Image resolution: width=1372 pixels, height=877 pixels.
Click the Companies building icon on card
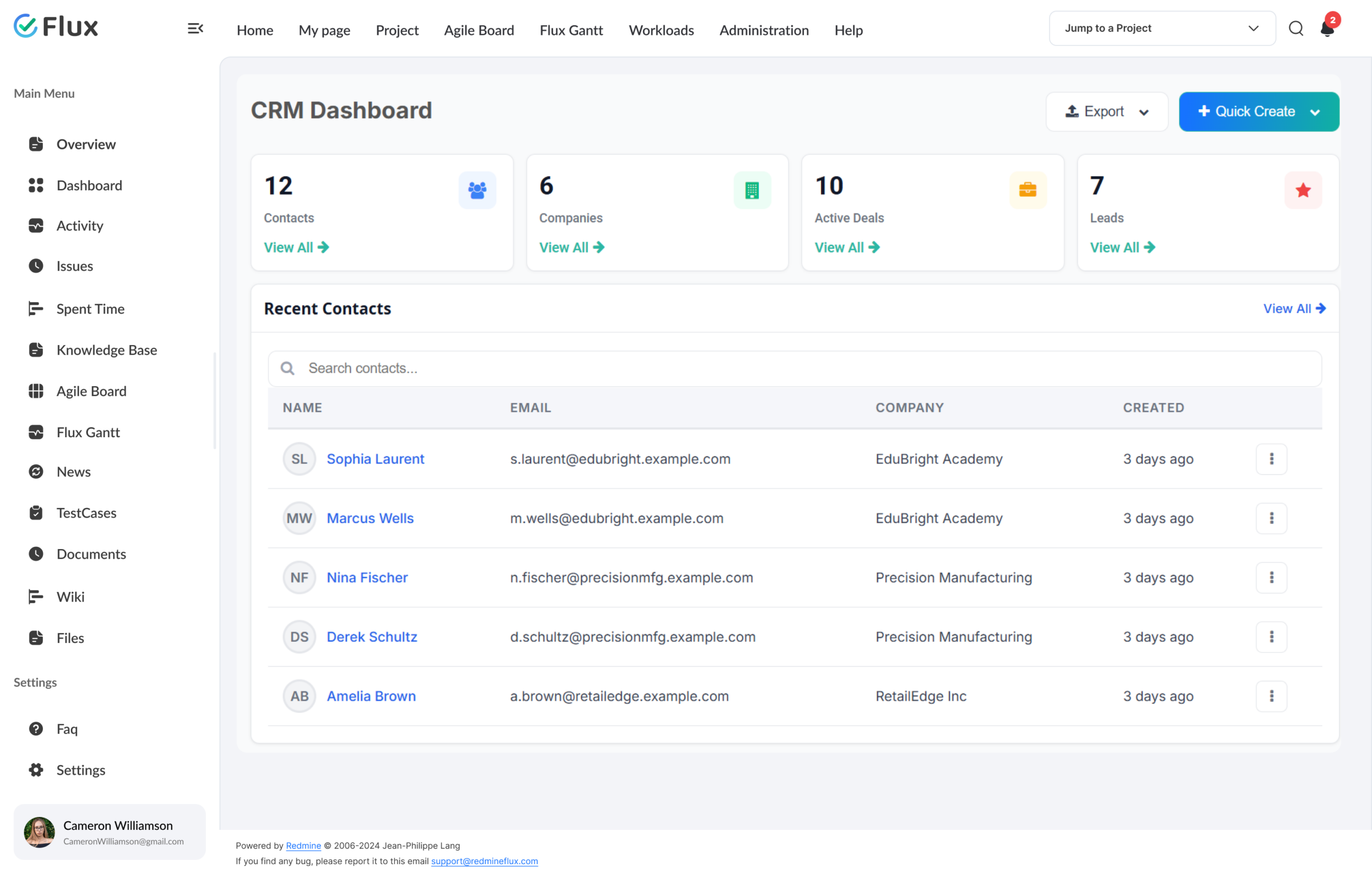[752, 190]
